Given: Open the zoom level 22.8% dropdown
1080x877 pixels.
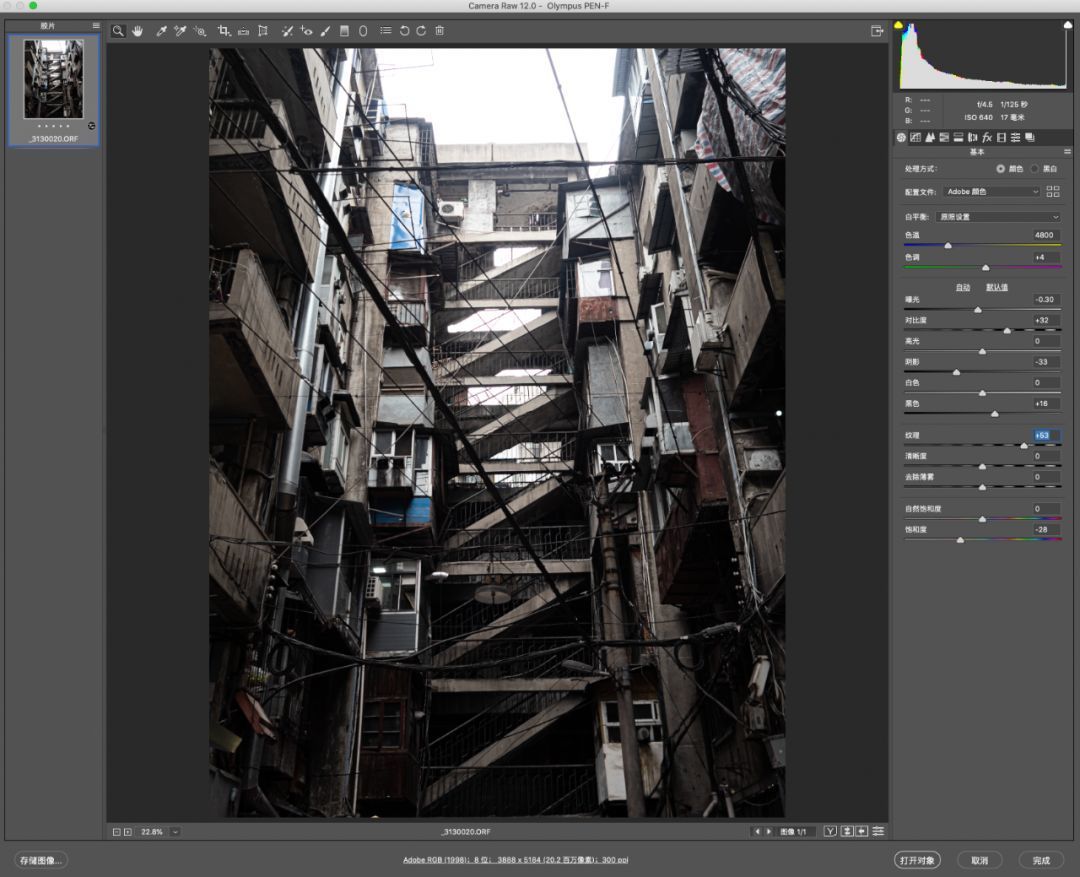Looking at the screenshot, I should pyautogui.click(x=175, y=832).
